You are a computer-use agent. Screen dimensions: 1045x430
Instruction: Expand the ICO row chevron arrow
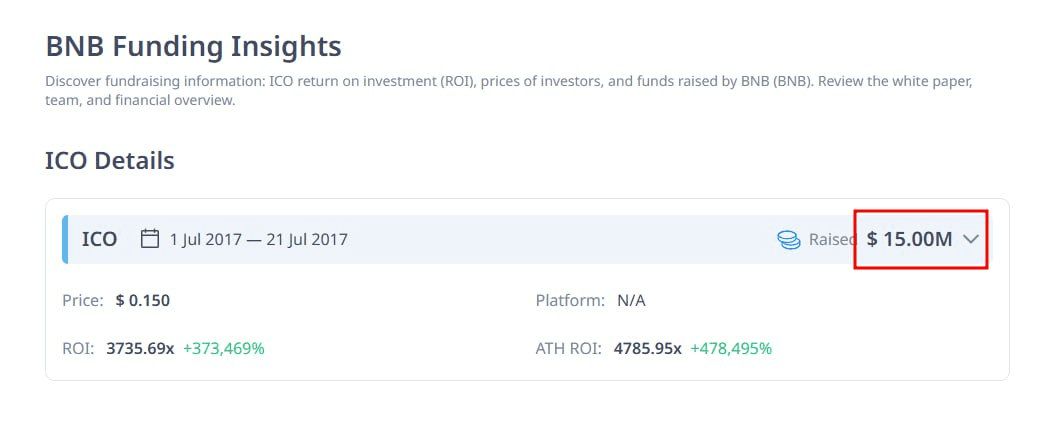[971, 239]
